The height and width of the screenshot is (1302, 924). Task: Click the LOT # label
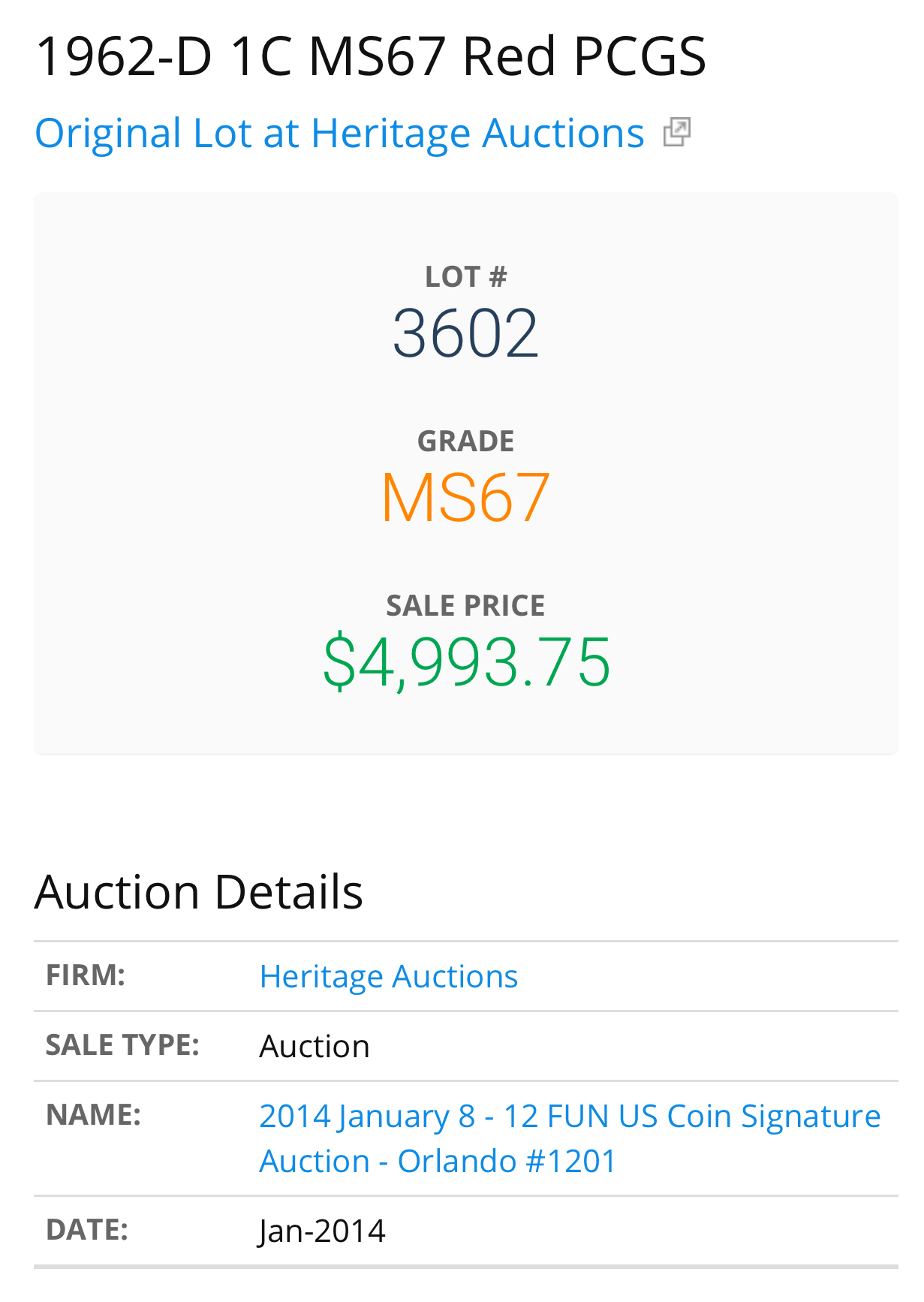(x=465, y=277)
